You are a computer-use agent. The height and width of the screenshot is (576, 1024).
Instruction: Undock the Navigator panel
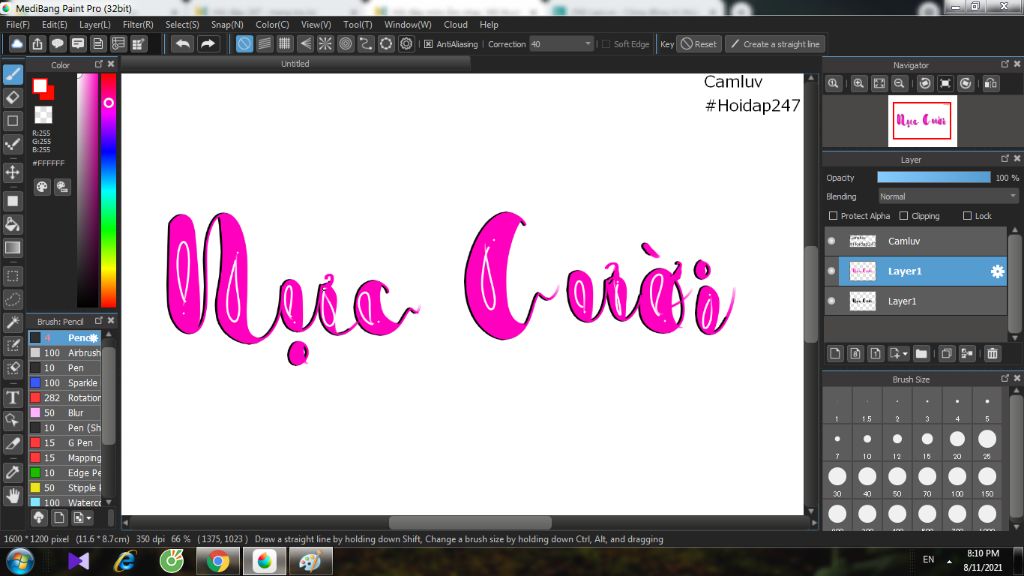(x=1005, y=64)
